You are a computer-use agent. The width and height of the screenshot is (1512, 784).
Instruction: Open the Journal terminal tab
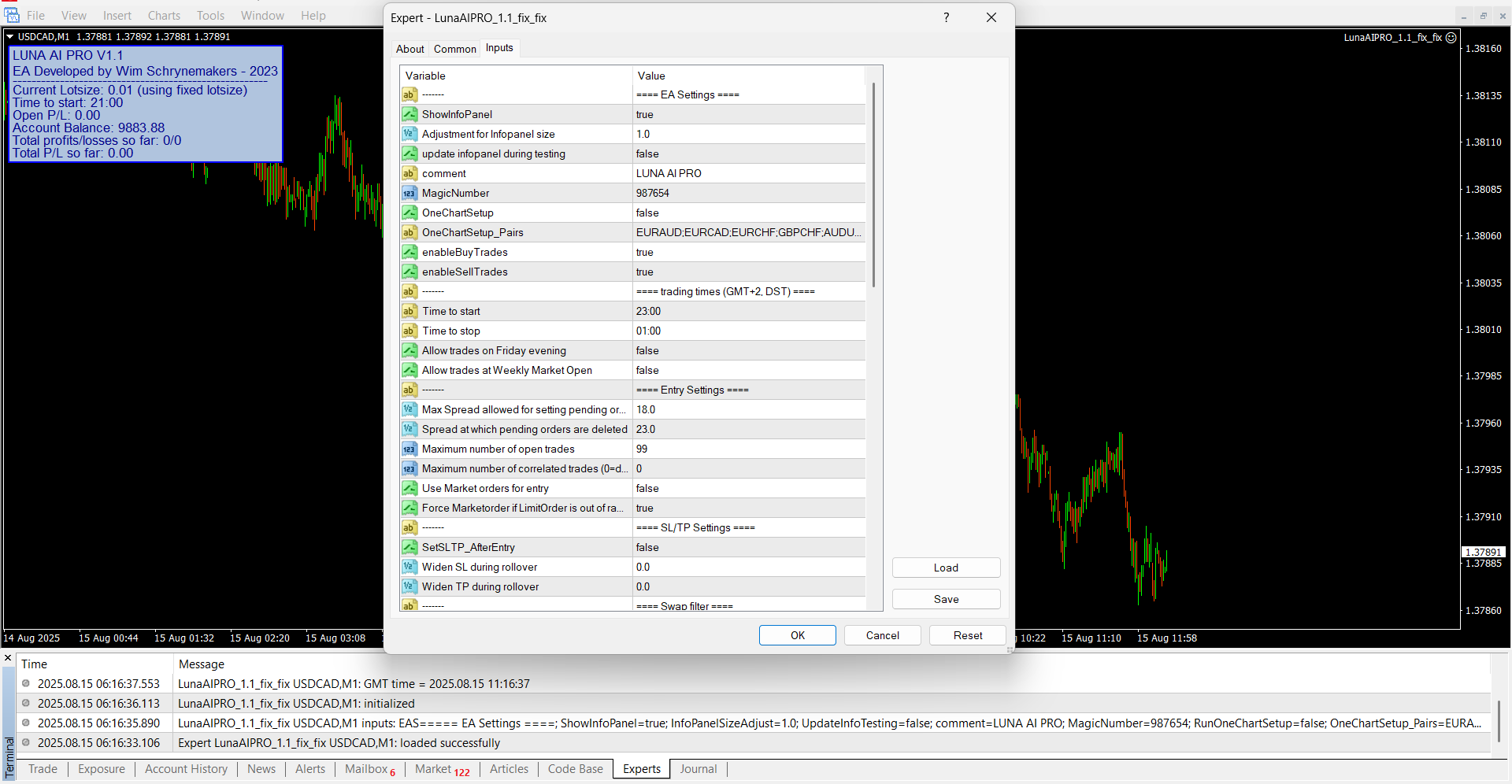pos(698,769)
